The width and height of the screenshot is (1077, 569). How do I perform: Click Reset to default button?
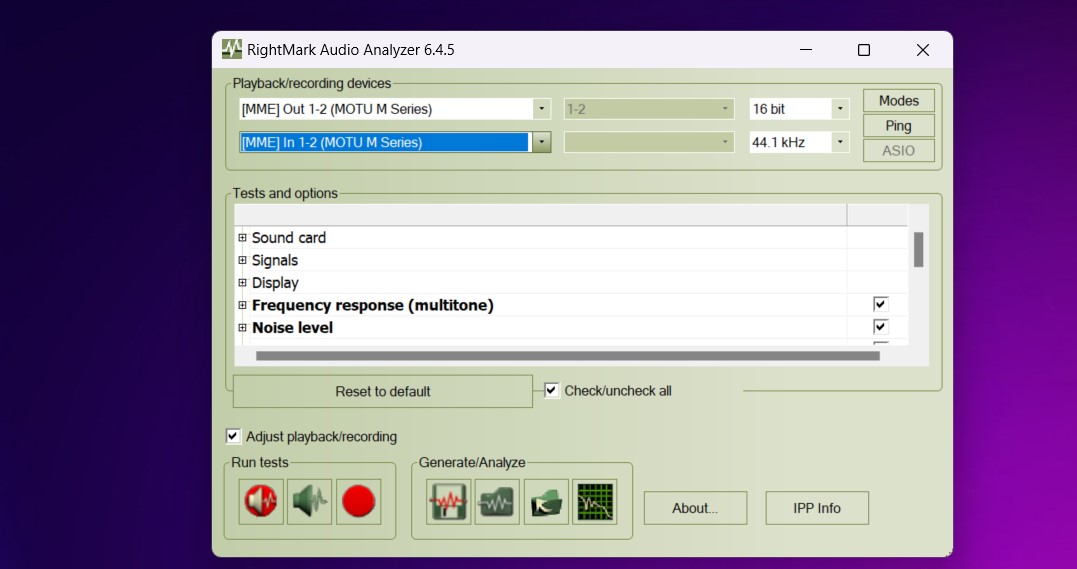click(383, 391)
